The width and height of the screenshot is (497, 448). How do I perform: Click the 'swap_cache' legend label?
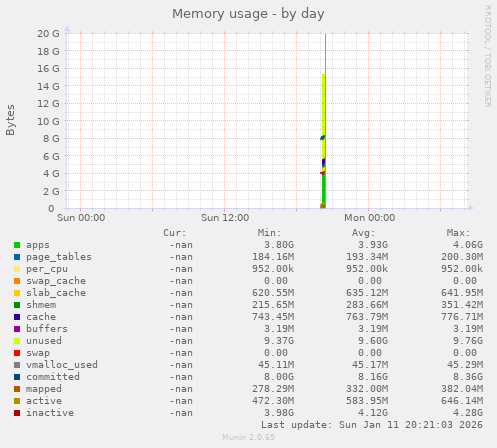(56, 281)
